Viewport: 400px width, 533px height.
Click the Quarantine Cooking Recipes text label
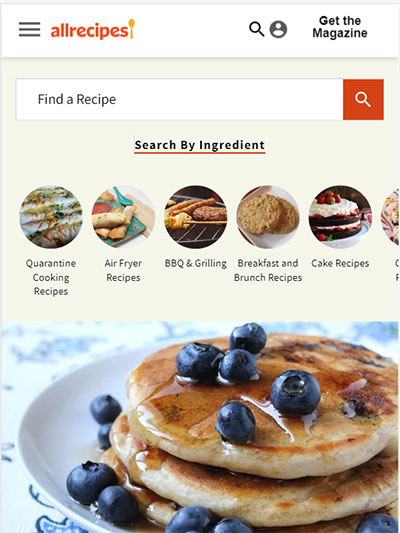[51, 277]
